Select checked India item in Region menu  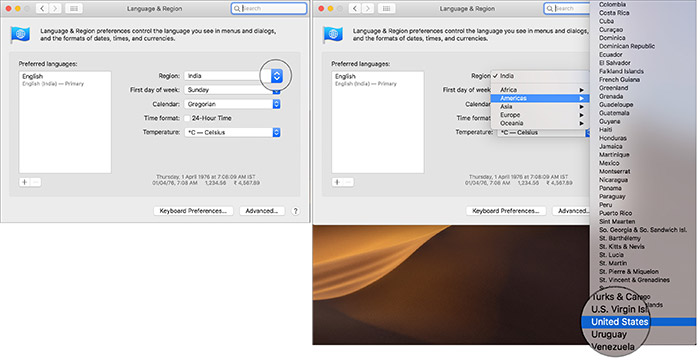coord(540,76)
